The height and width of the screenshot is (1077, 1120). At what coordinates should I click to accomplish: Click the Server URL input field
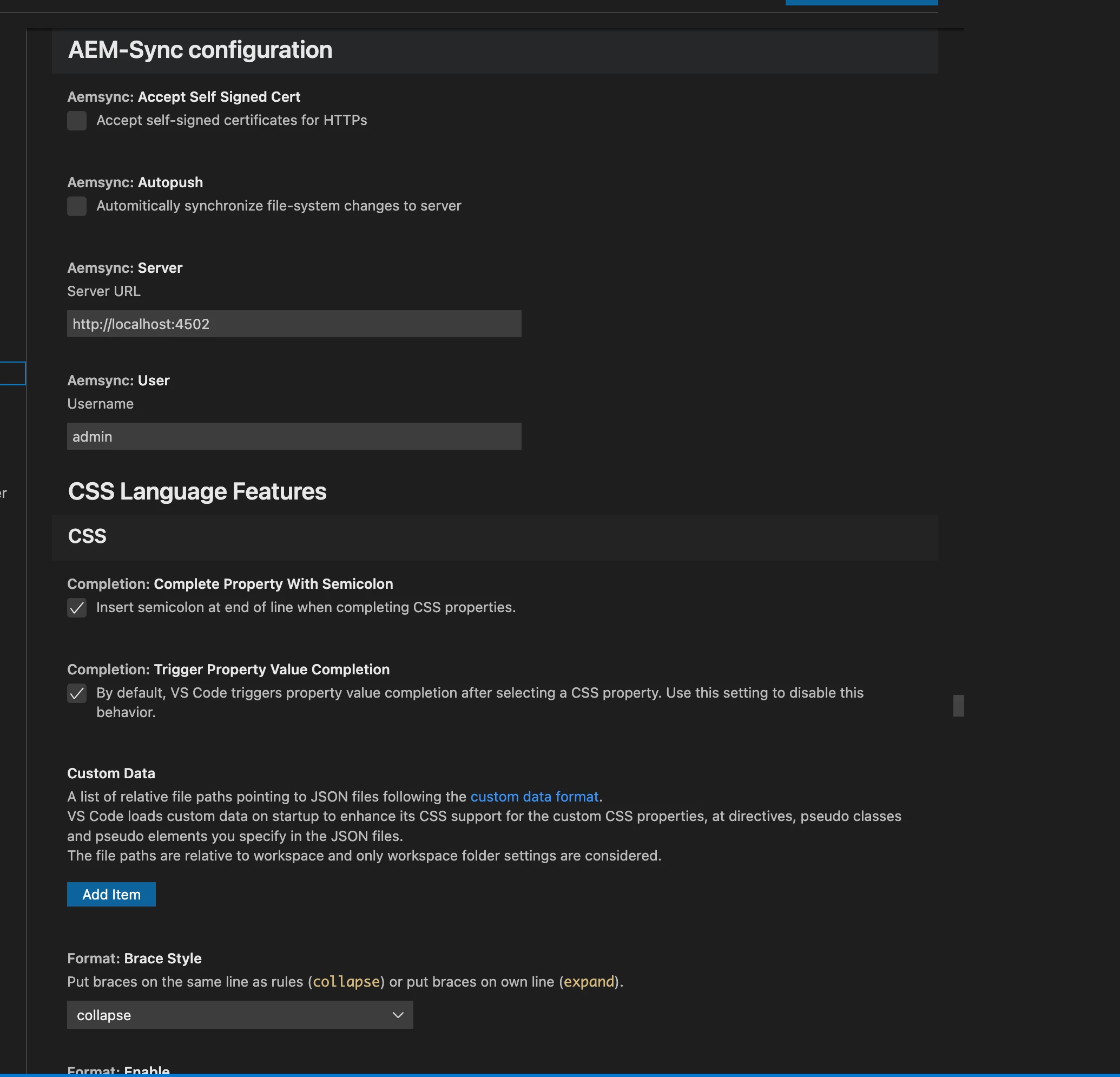point(294,324)
